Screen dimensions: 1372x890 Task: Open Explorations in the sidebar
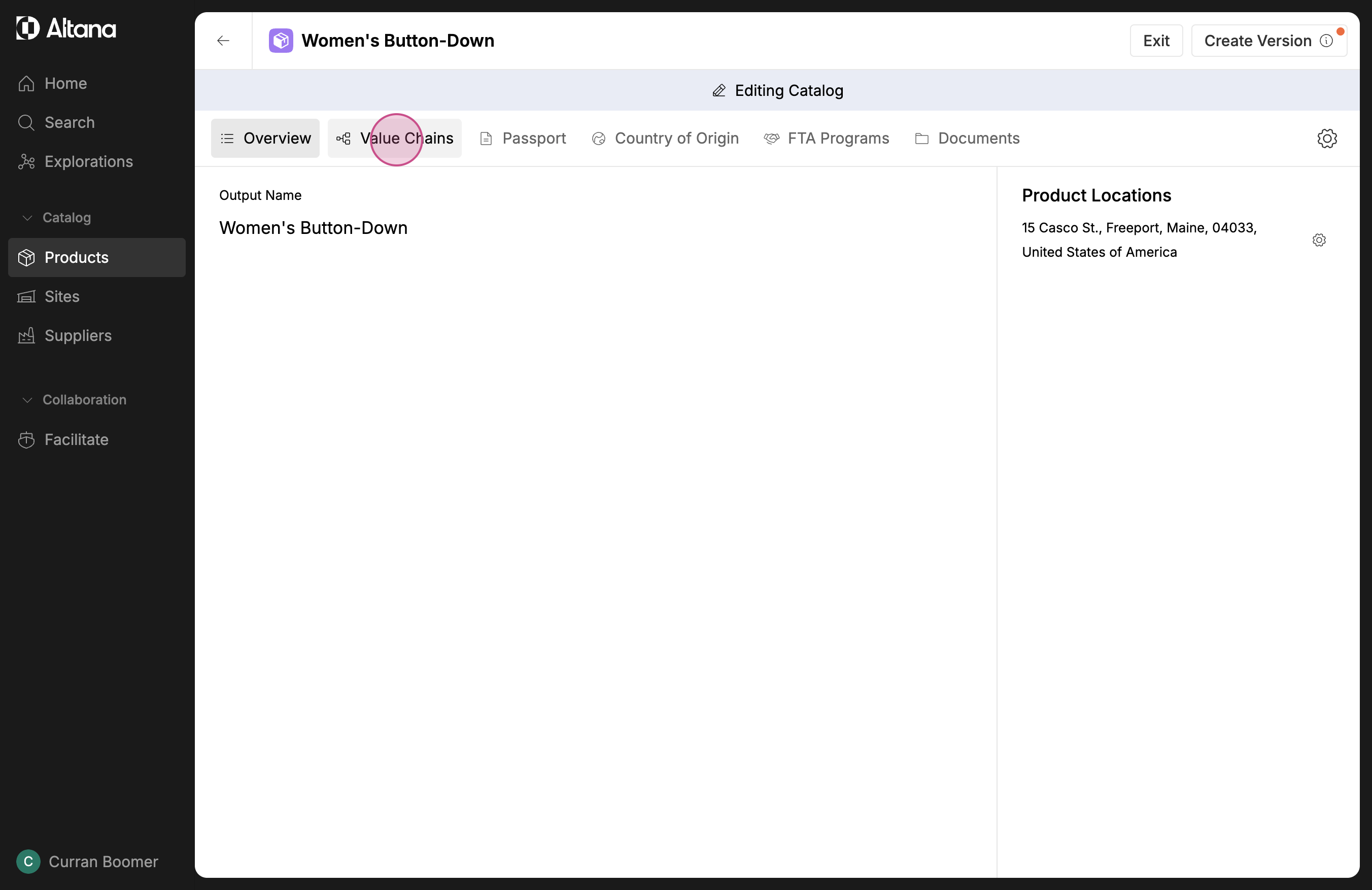(x=88, y=161)
